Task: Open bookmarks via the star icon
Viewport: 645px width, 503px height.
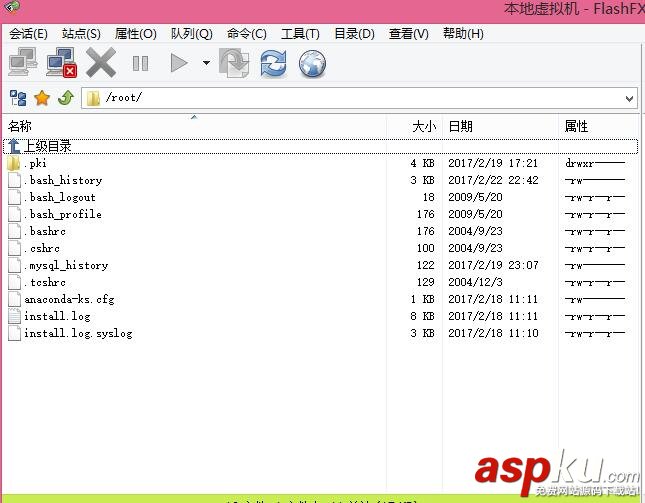Action: click(x=42, y=98)
